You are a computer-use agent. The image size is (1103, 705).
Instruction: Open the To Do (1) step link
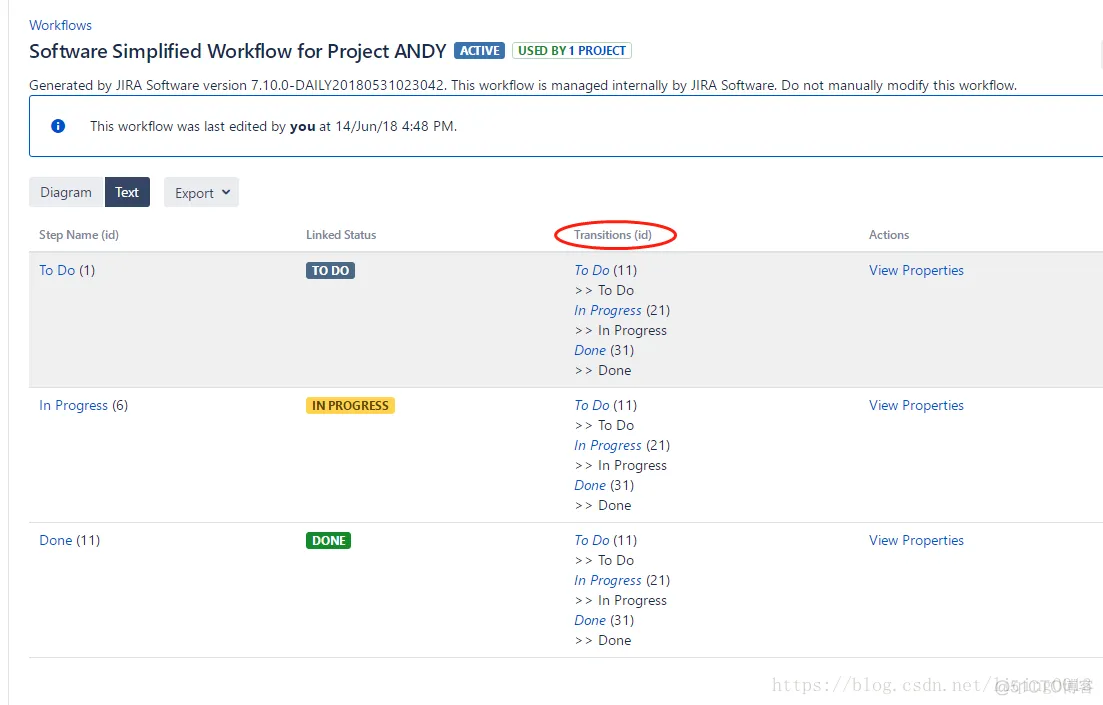[57, 270]
